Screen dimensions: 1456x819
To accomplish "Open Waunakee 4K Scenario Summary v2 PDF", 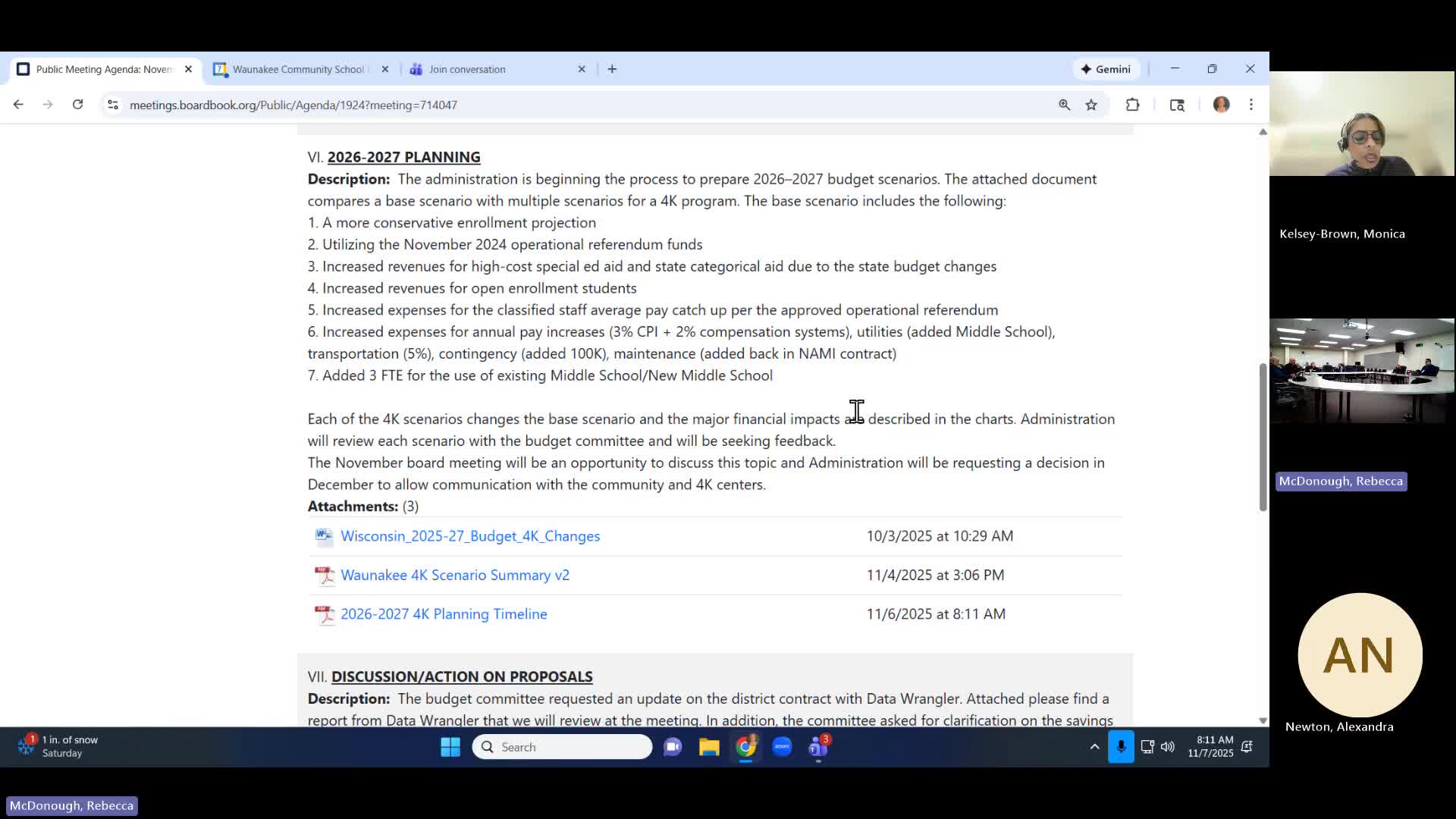I will pyautogui.click(x=454, y=575).
